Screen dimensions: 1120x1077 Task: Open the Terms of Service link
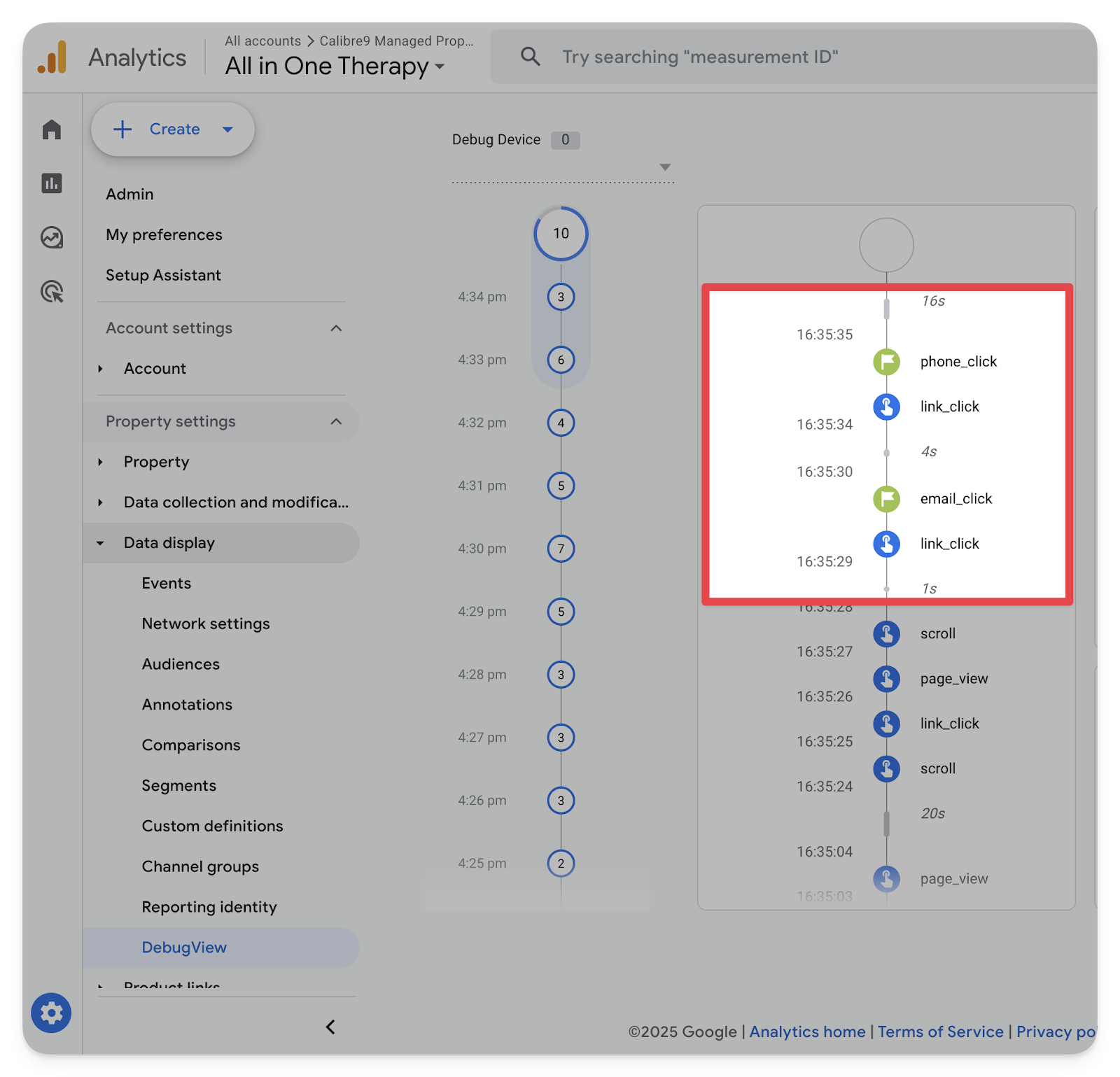(x=940, y=1032)
